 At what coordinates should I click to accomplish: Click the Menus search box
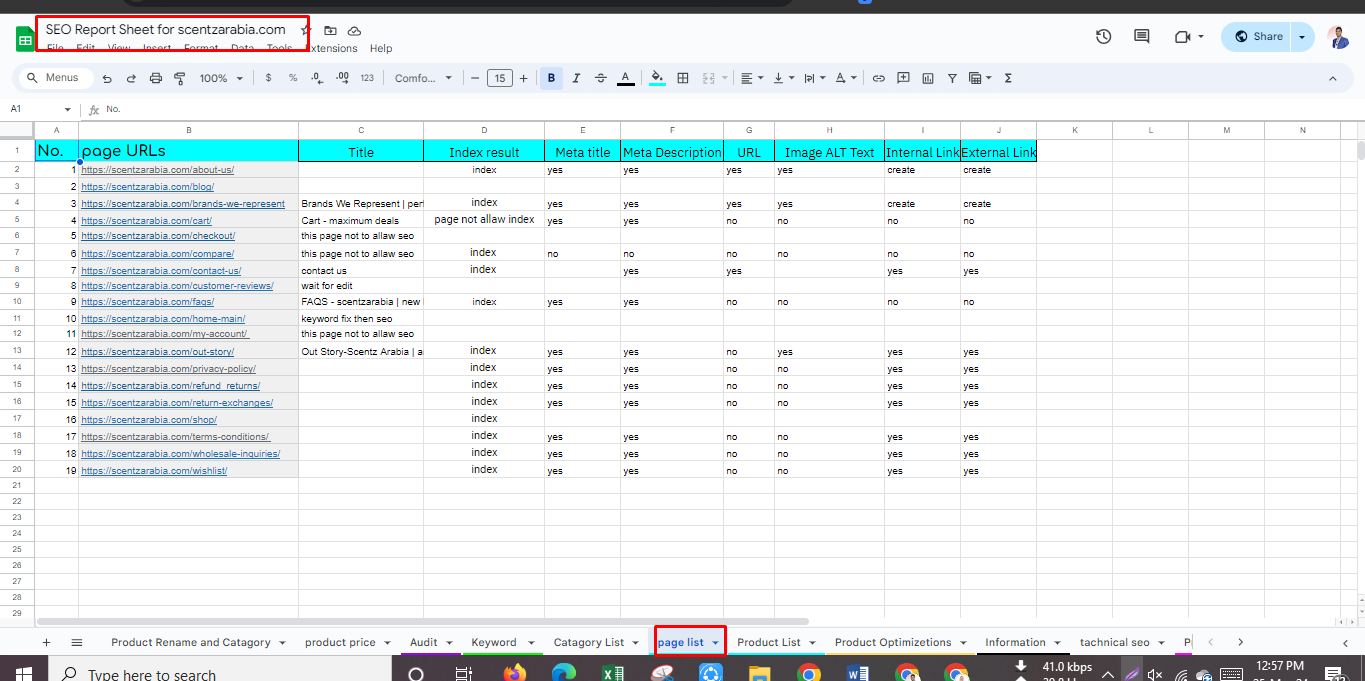click(55, 78)
